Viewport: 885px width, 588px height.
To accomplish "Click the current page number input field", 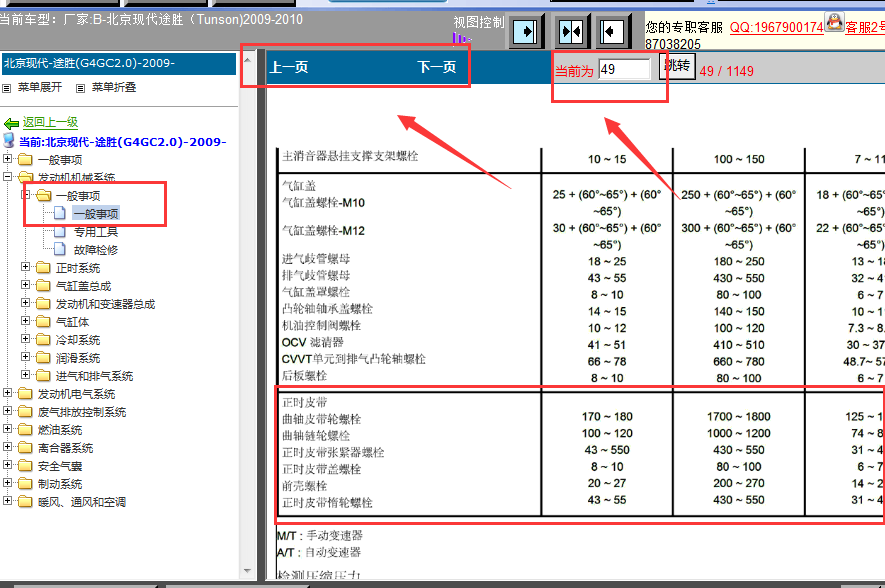I will (624, 69).
